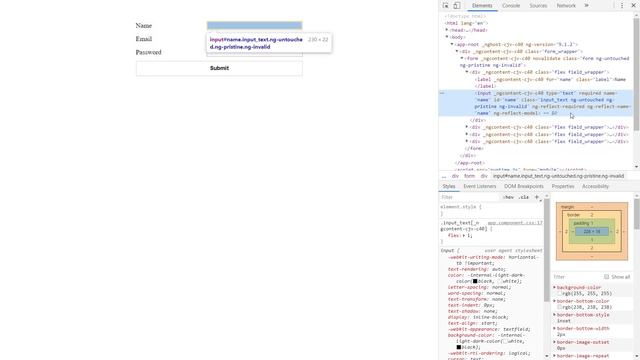Expand computed border-bottom-width property

554,328
